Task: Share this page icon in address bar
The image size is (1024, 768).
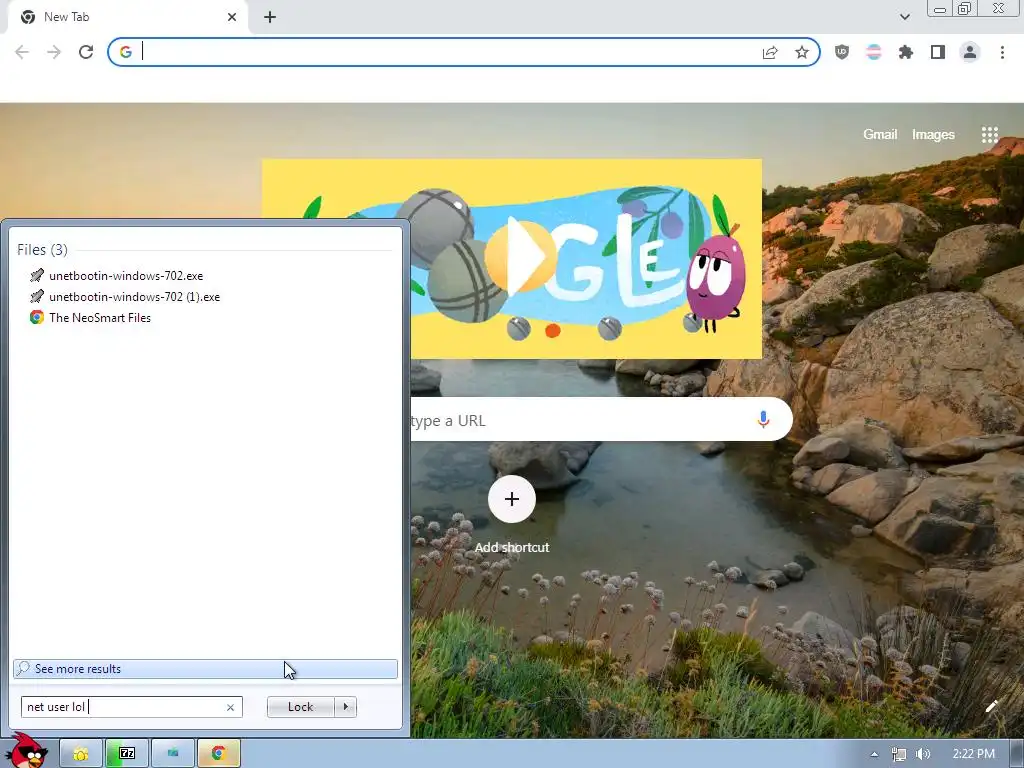Action: click(770, 52)
